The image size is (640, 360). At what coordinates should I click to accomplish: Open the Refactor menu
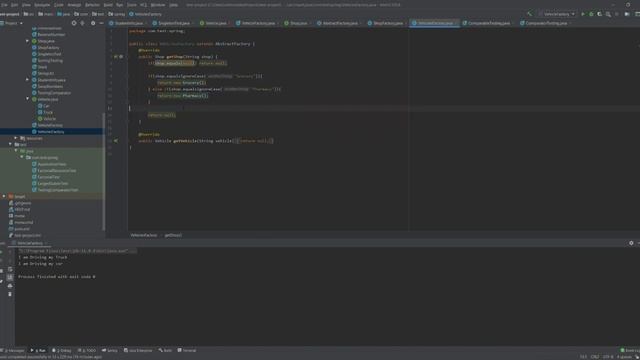click(92, 5)
